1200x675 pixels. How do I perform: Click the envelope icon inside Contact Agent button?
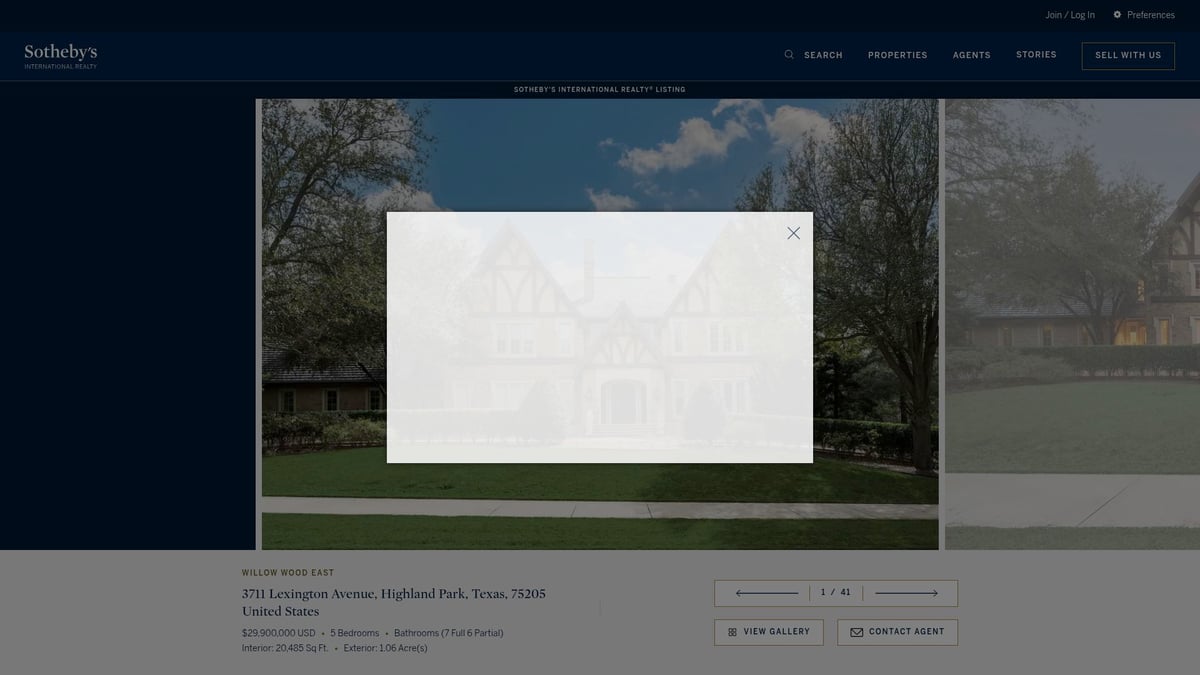(857, 632)
